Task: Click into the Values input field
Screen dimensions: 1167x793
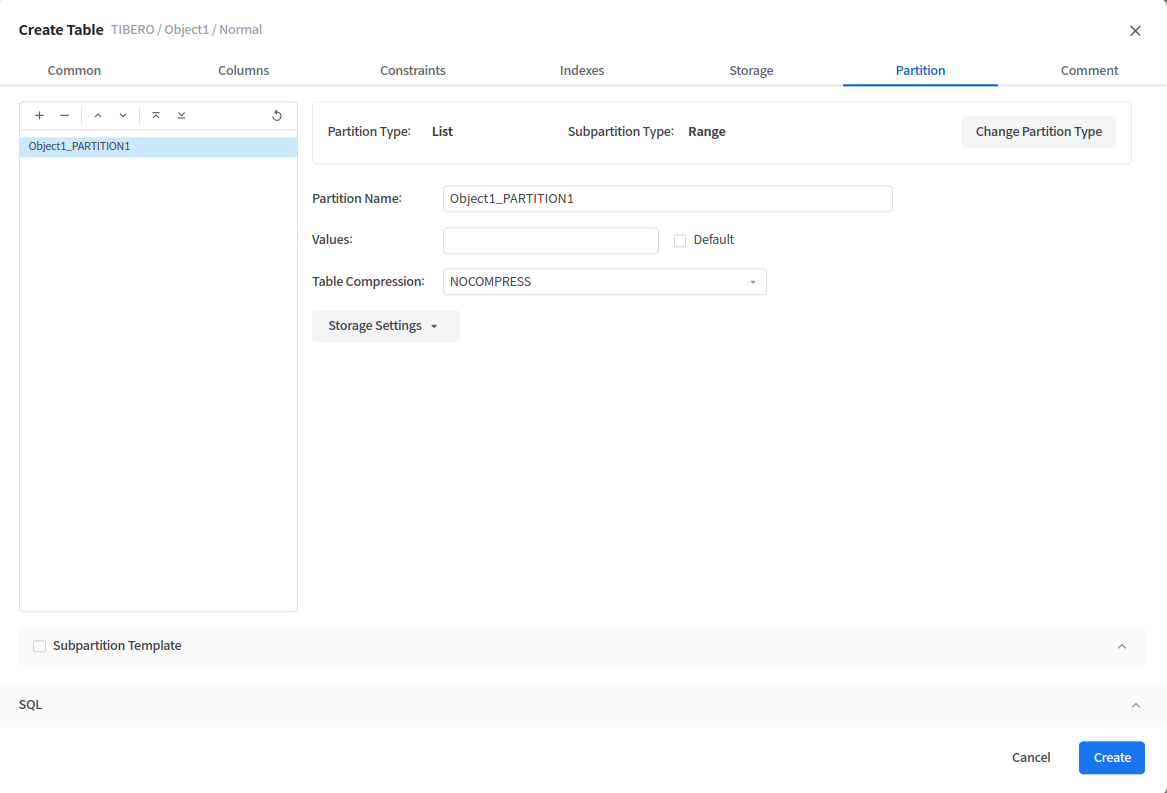Action: 550,241
